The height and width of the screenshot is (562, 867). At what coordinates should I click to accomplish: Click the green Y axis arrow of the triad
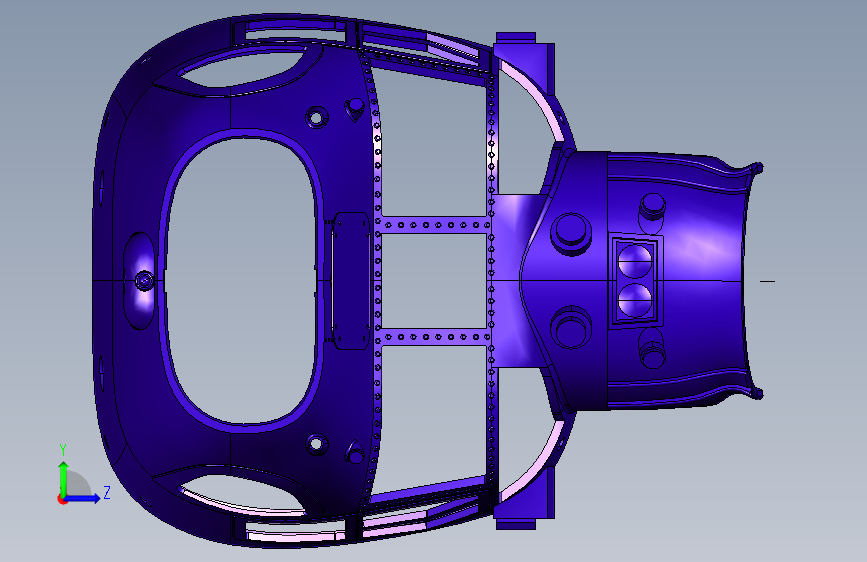point(63,479)
